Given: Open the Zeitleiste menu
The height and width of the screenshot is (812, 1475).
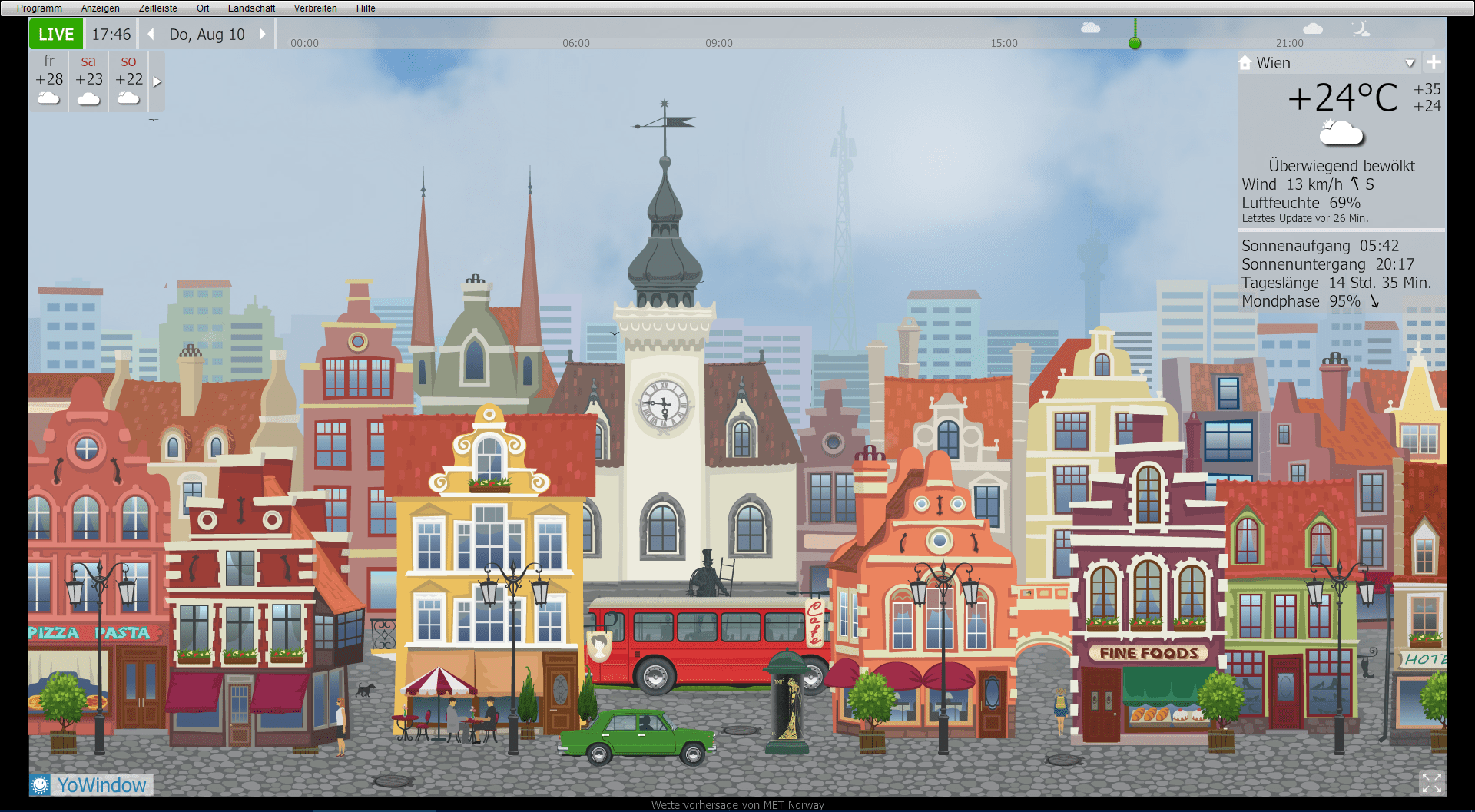Looking at the screenshot, I should 157,8.
